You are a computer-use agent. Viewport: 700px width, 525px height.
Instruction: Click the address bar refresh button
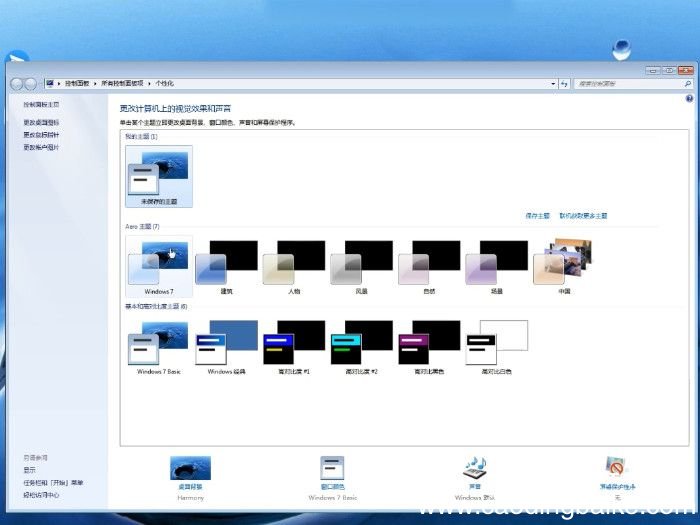point(564,83)
